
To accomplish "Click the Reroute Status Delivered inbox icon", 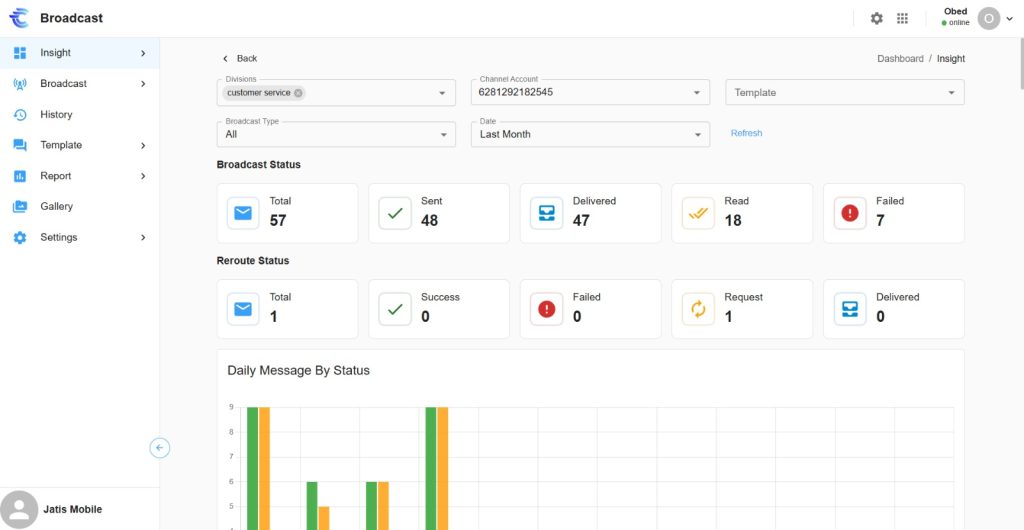I will click(850, 309).
